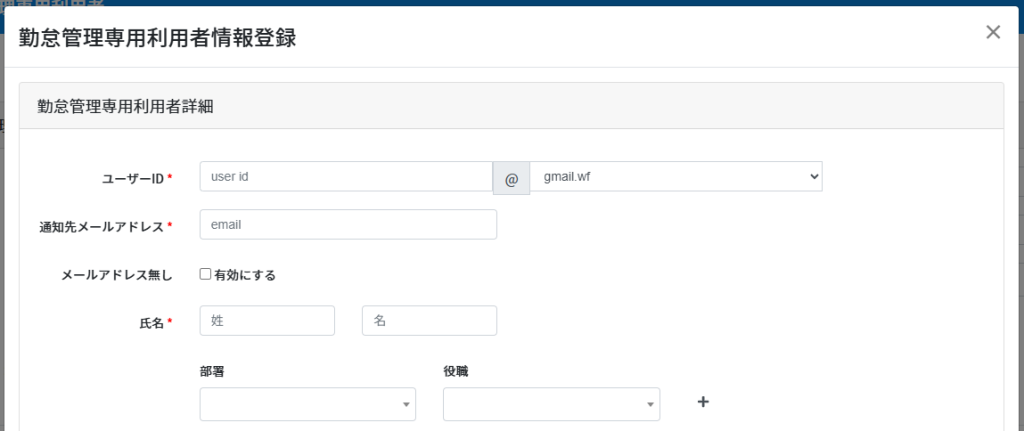Click the 姓 (surname) input field
This screenshot has width=1024, height=431.
tap(267, 321)
